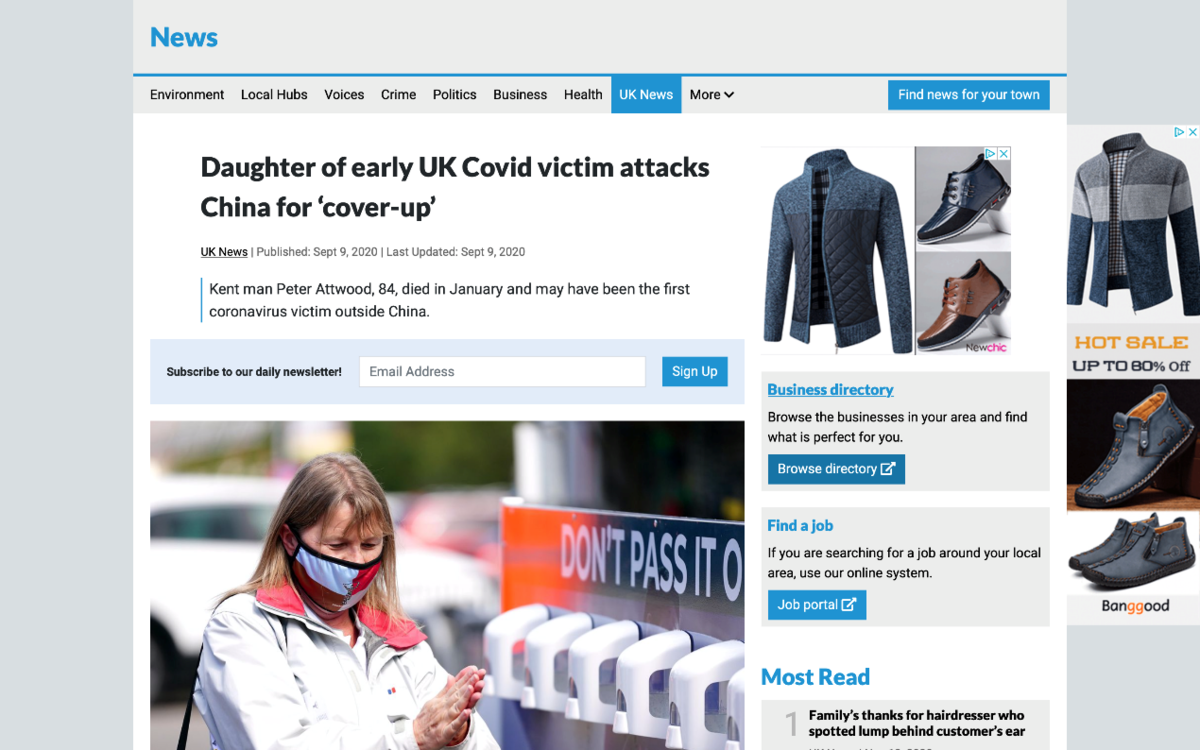Close the Newchic jacket ad
The image size is (1200, 750).
click(x=1004, y=154)
